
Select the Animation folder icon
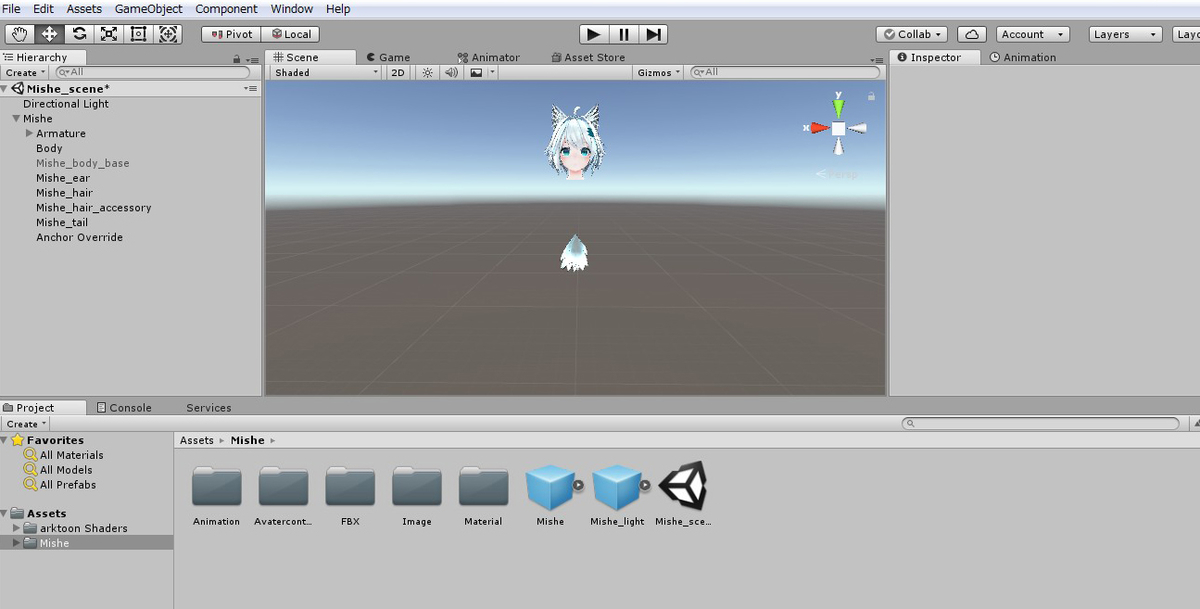[x=216, y=486]
